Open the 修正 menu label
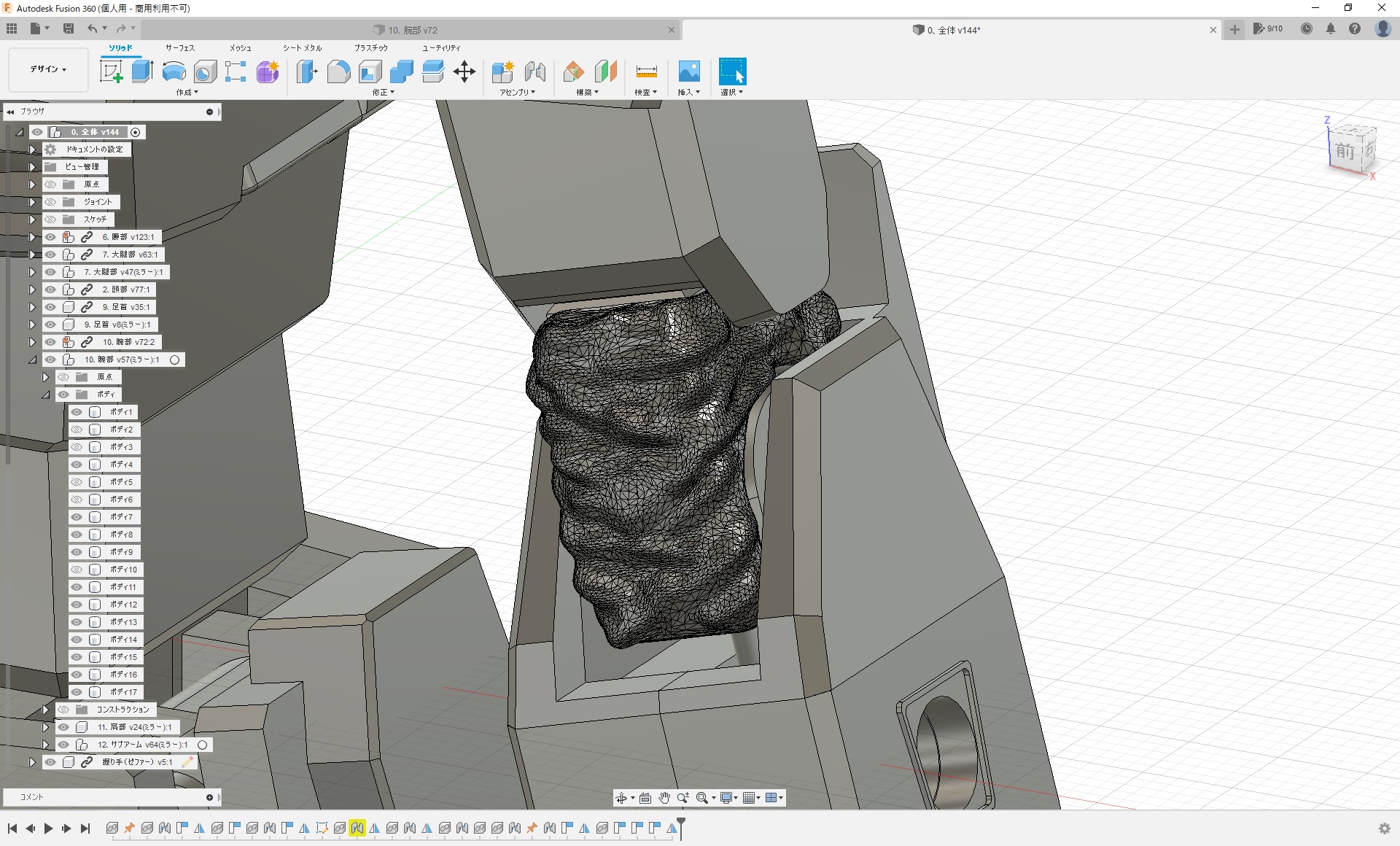1400x846 pixels. pos(383,93)
